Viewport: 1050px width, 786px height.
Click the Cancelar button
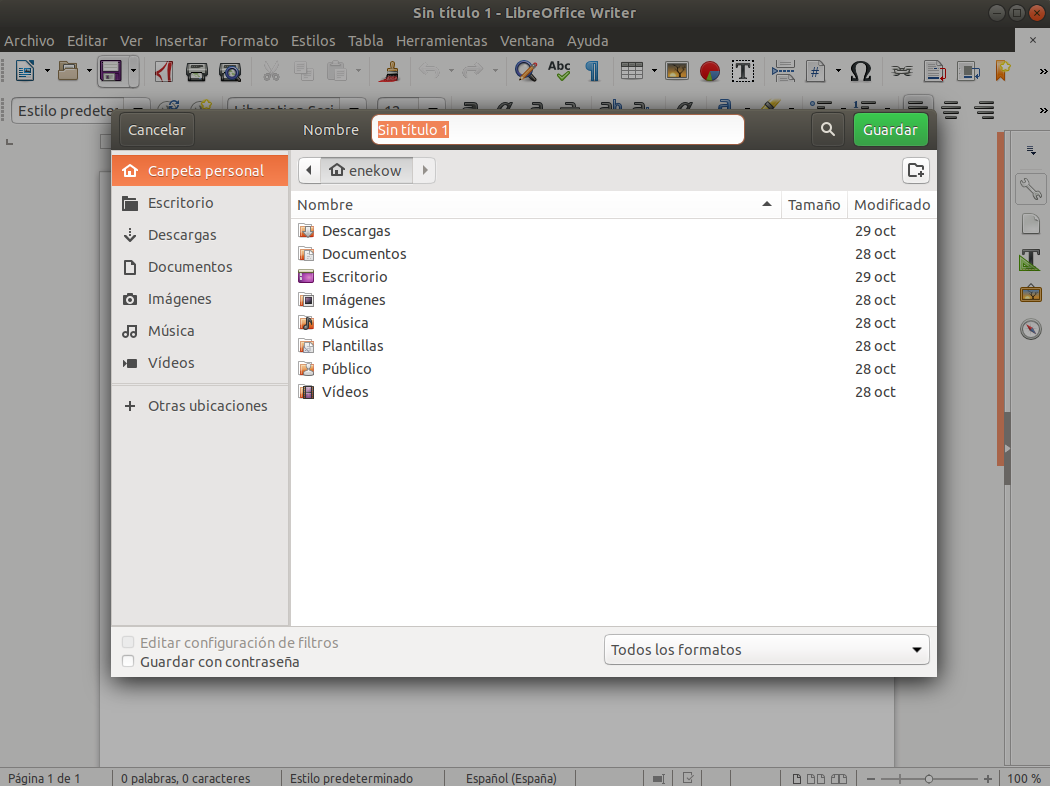pyautogui.click(x=157, y=130)
